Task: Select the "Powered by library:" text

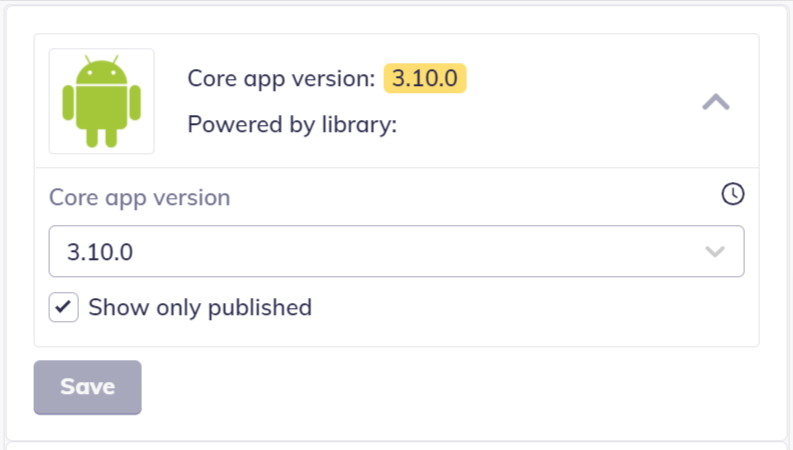Action: point(292,125)
